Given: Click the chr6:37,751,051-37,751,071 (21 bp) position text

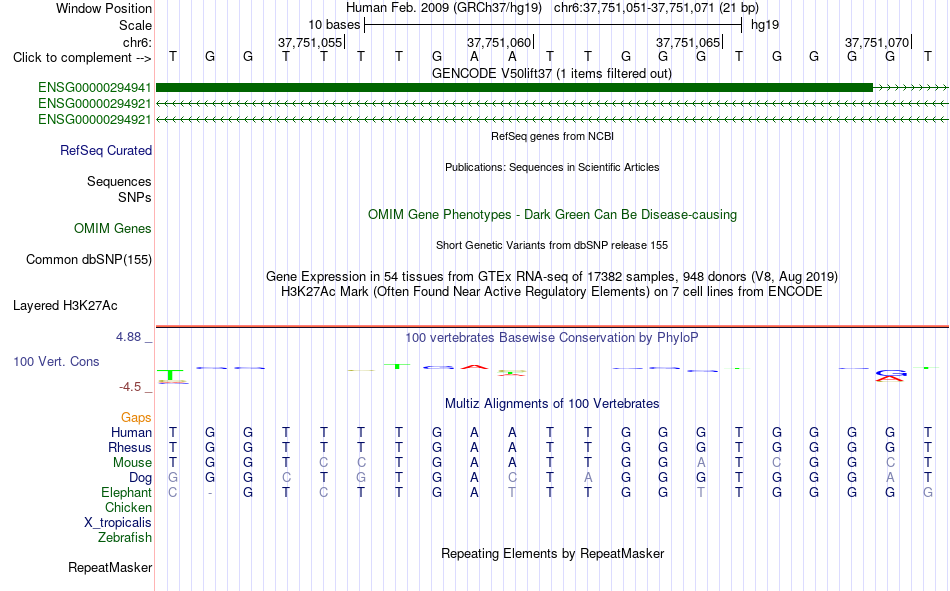Looking at the screenshot, I should coord(656,8).
